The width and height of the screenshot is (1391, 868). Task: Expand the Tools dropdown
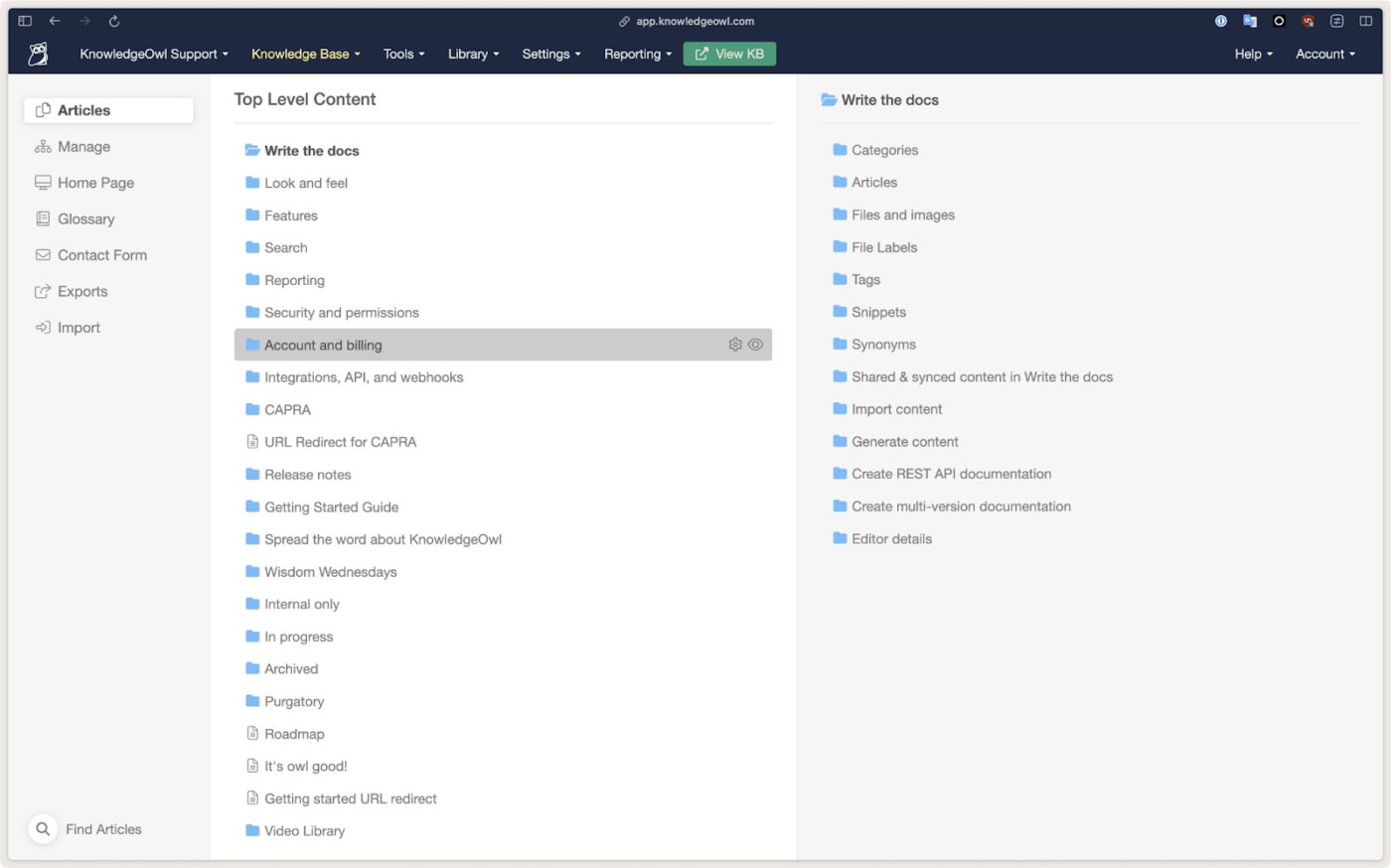click(404, 54)
